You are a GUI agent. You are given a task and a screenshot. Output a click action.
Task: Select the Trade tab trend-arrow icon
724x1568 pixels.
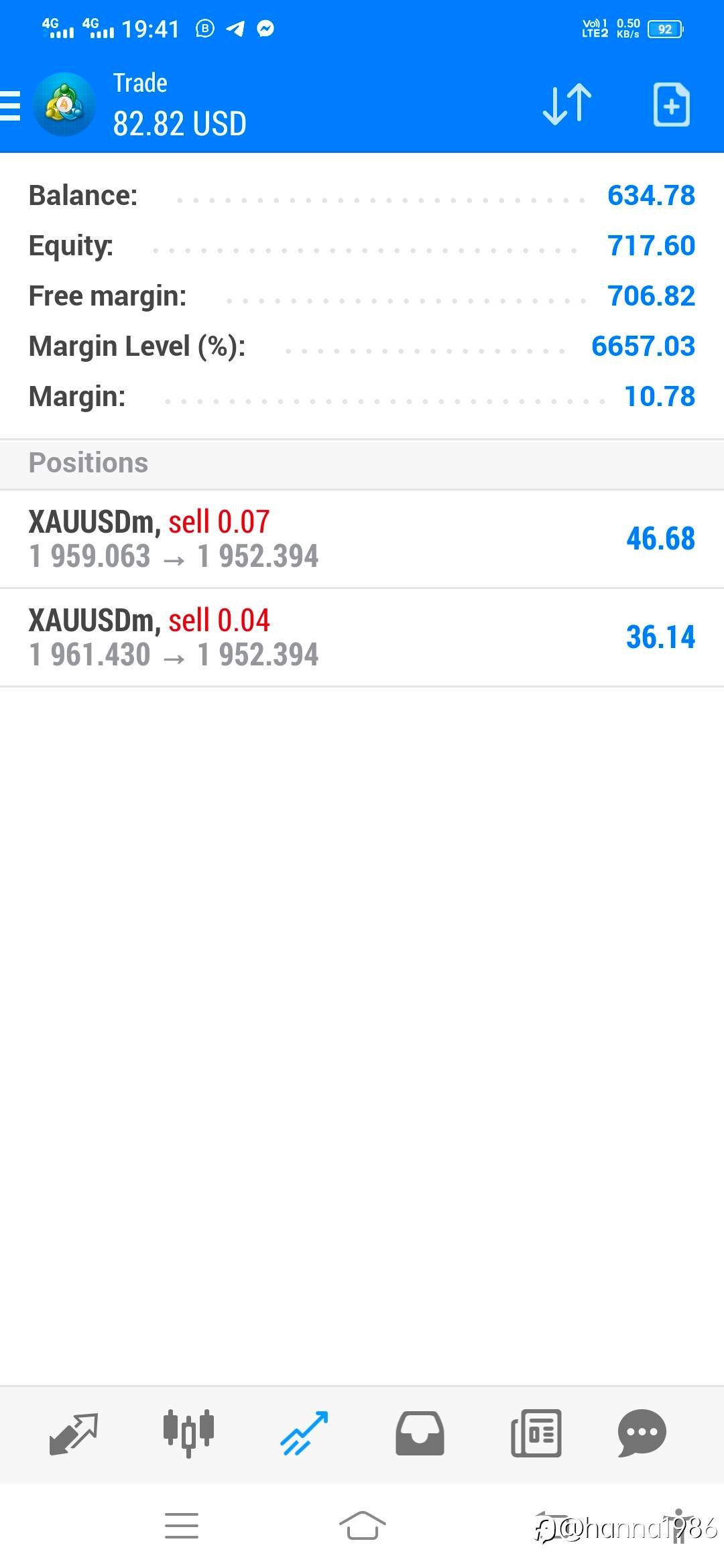pos(304,1433)
